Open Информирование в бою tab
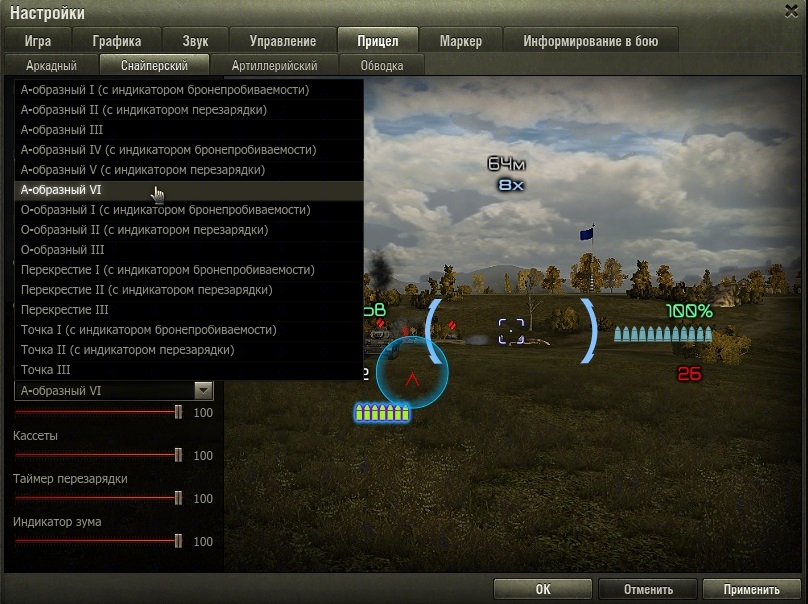Viewport: 808px width, 604px height. click(x=591, y=41)
